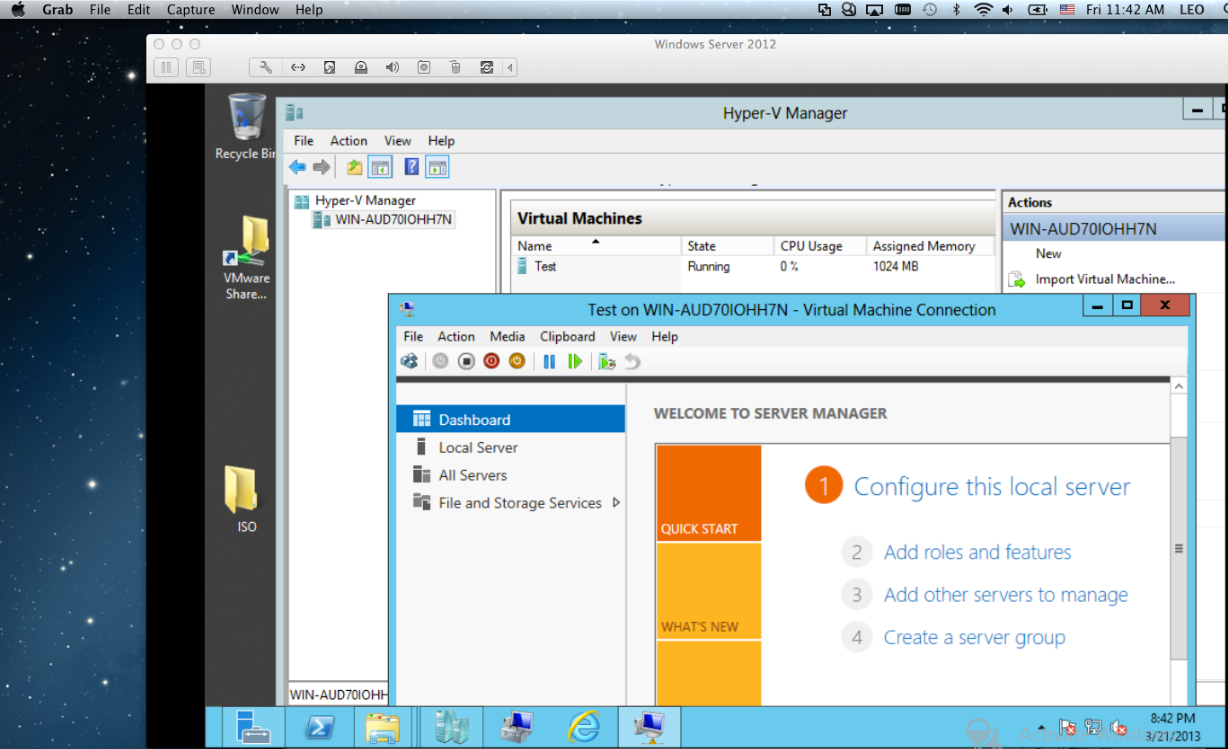The width and height of the screenshot is (1228, 749).
Task: Click scroll up arrow in VM Connection
Action: 1179,386
